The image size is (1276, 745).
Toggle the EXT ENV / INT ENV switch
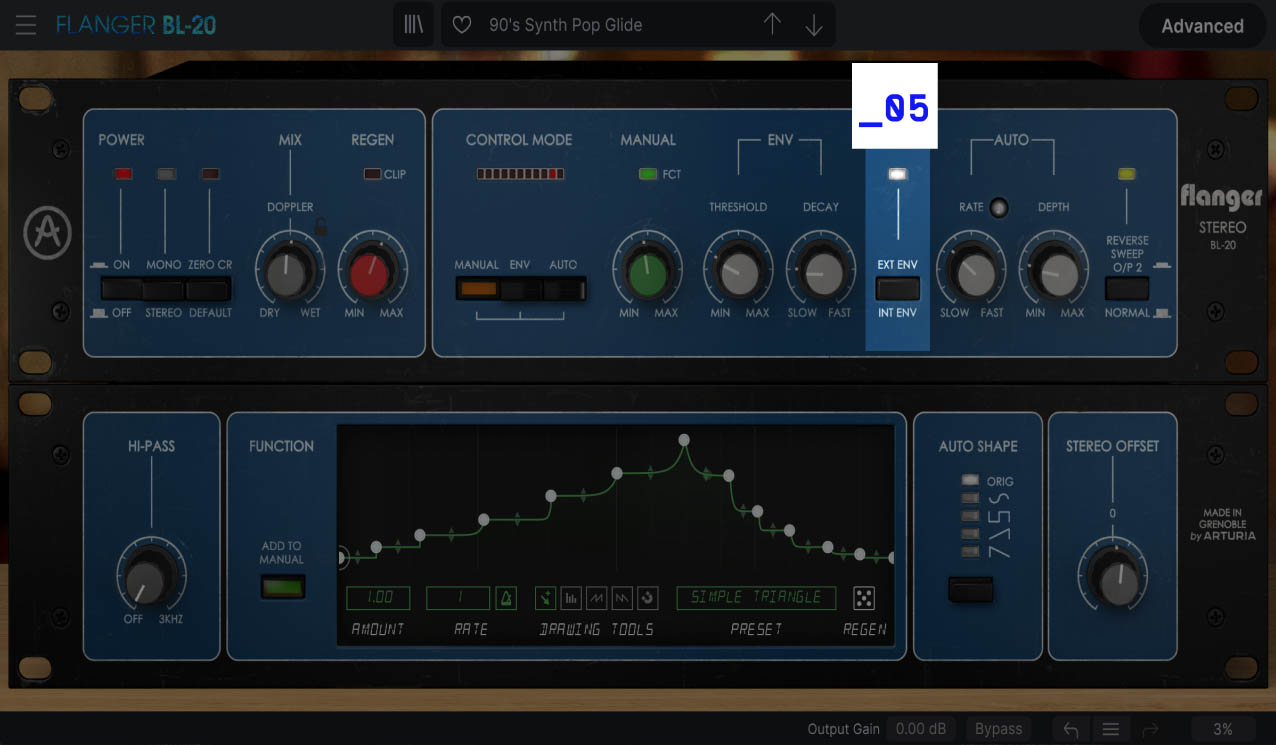click(x=897, y=289)
